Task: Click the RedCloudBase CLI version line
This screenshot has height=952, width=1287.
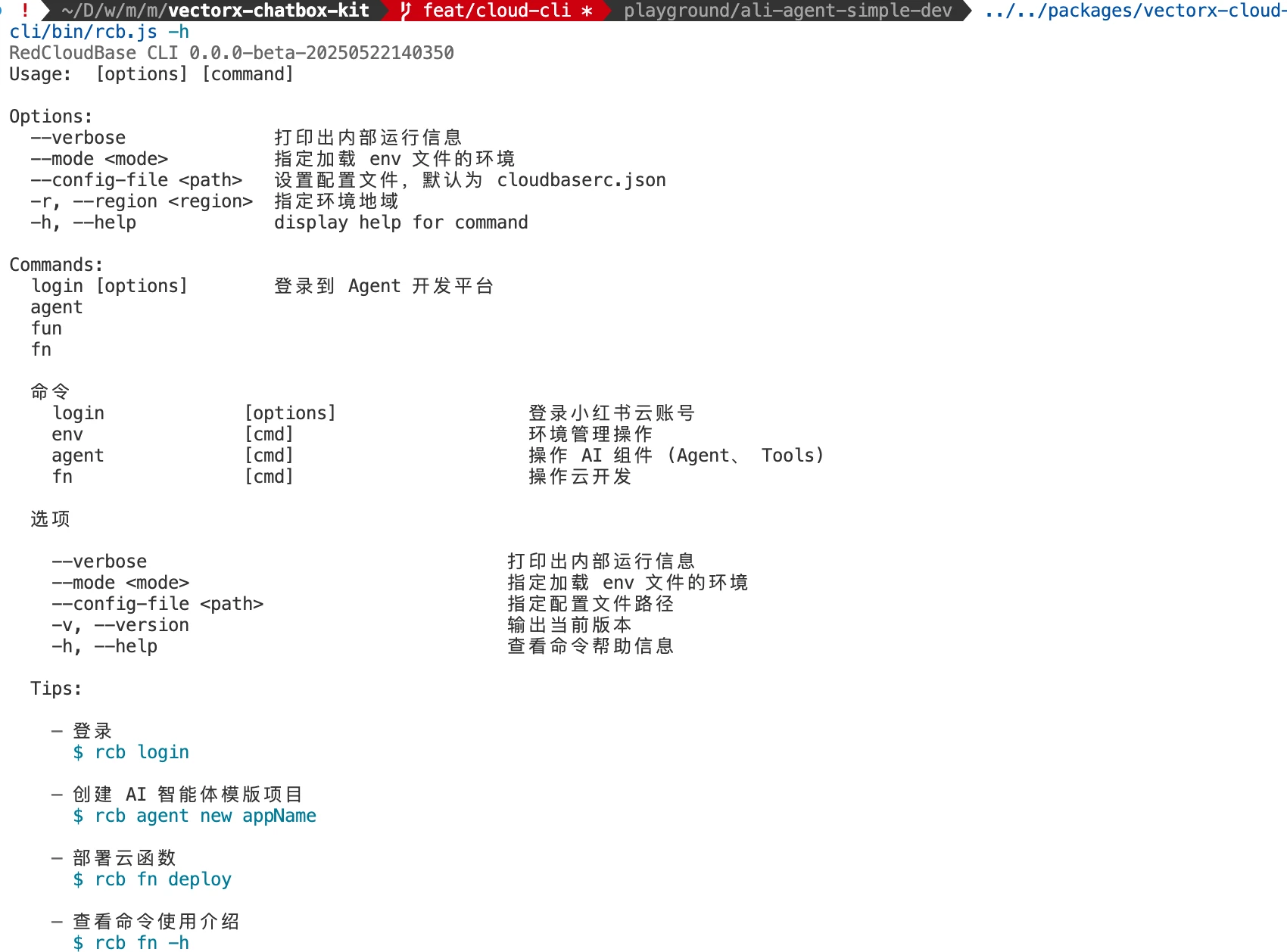Action: (231, 53)
